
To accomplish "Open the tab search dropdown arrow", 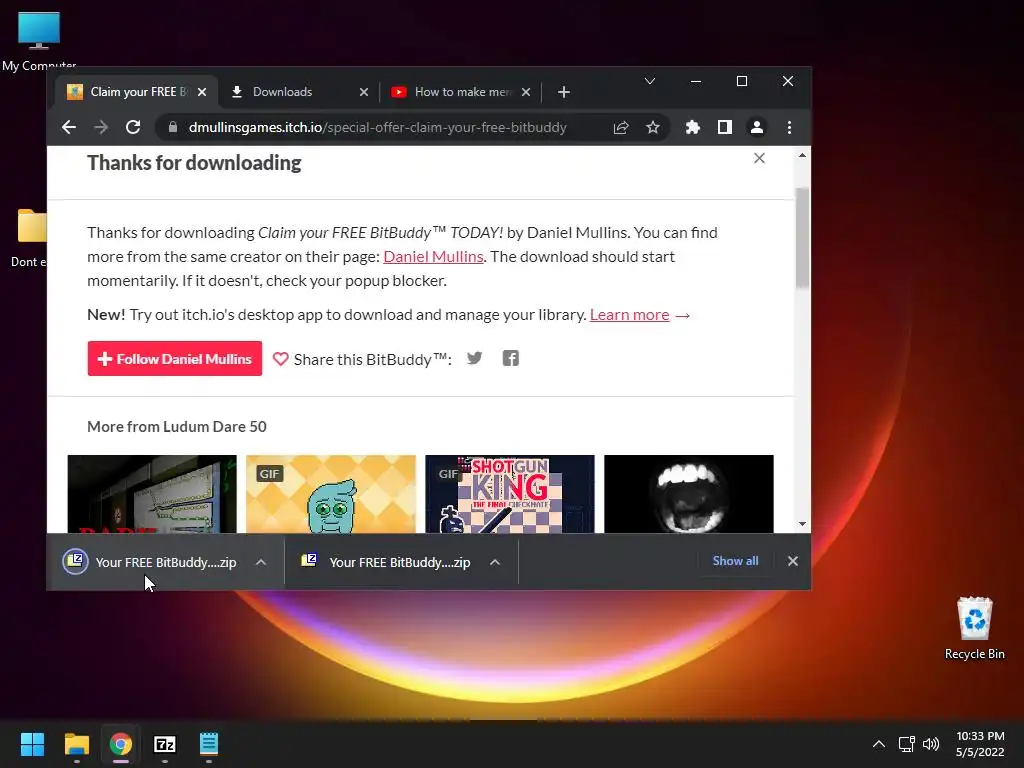I will tap(650, 81).
